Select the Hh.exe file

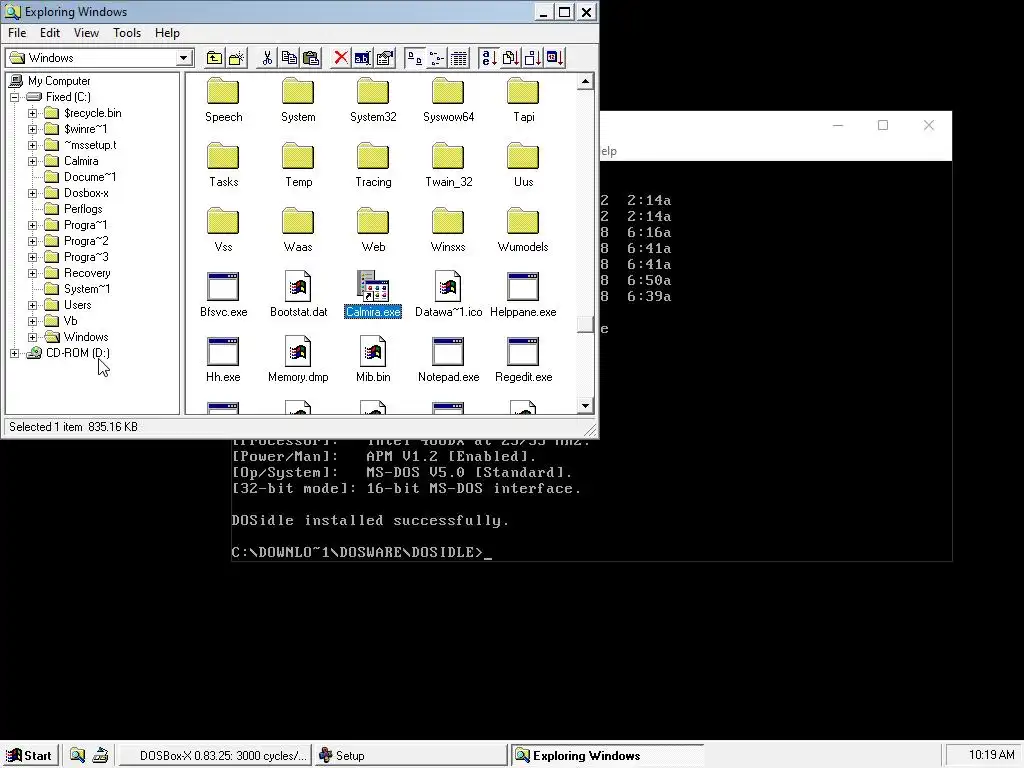(x=223, y=360)
